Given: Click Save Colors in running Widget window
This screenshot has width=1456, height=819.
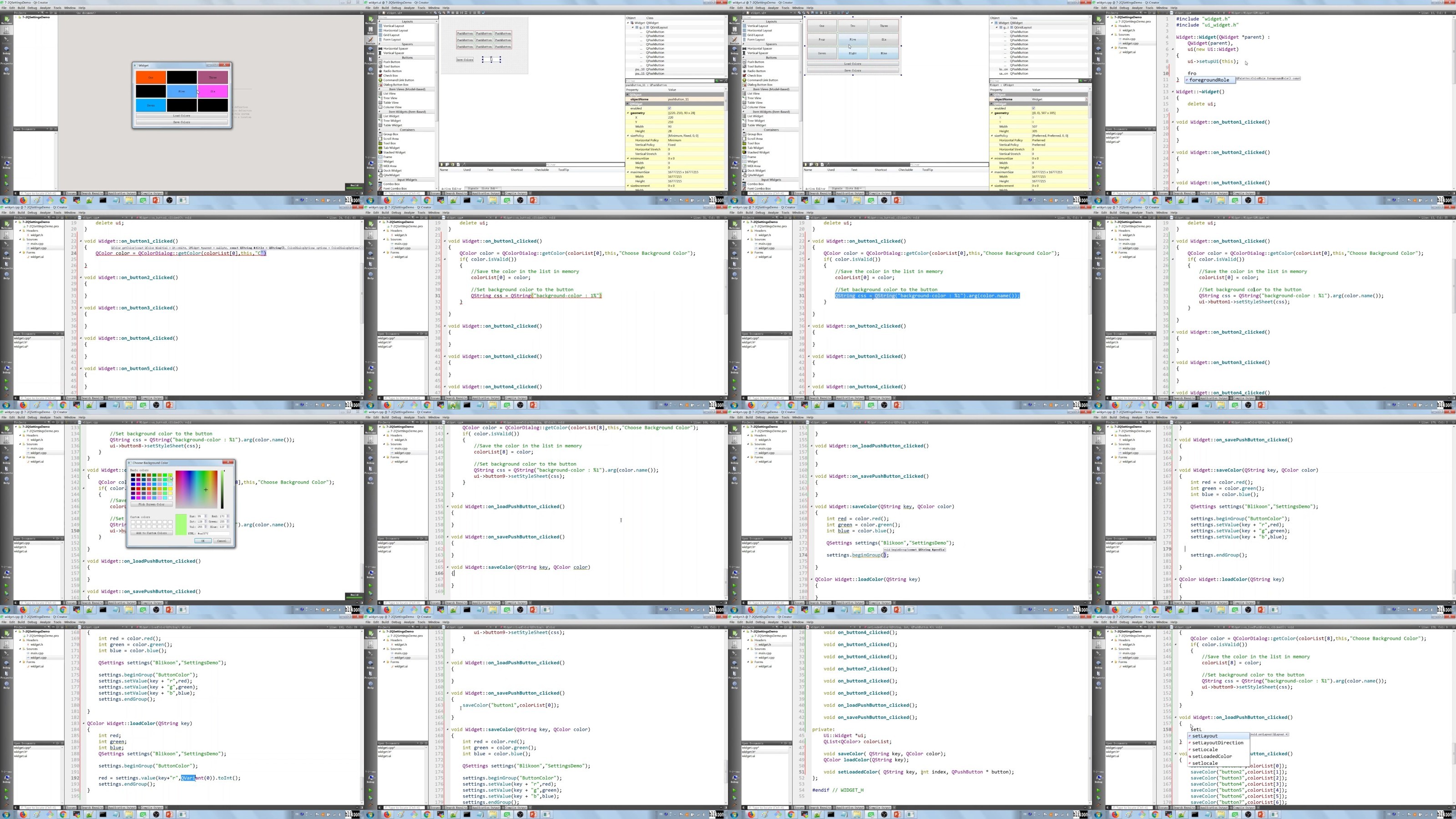Looking at the screenshot, I should click(182, 122).
